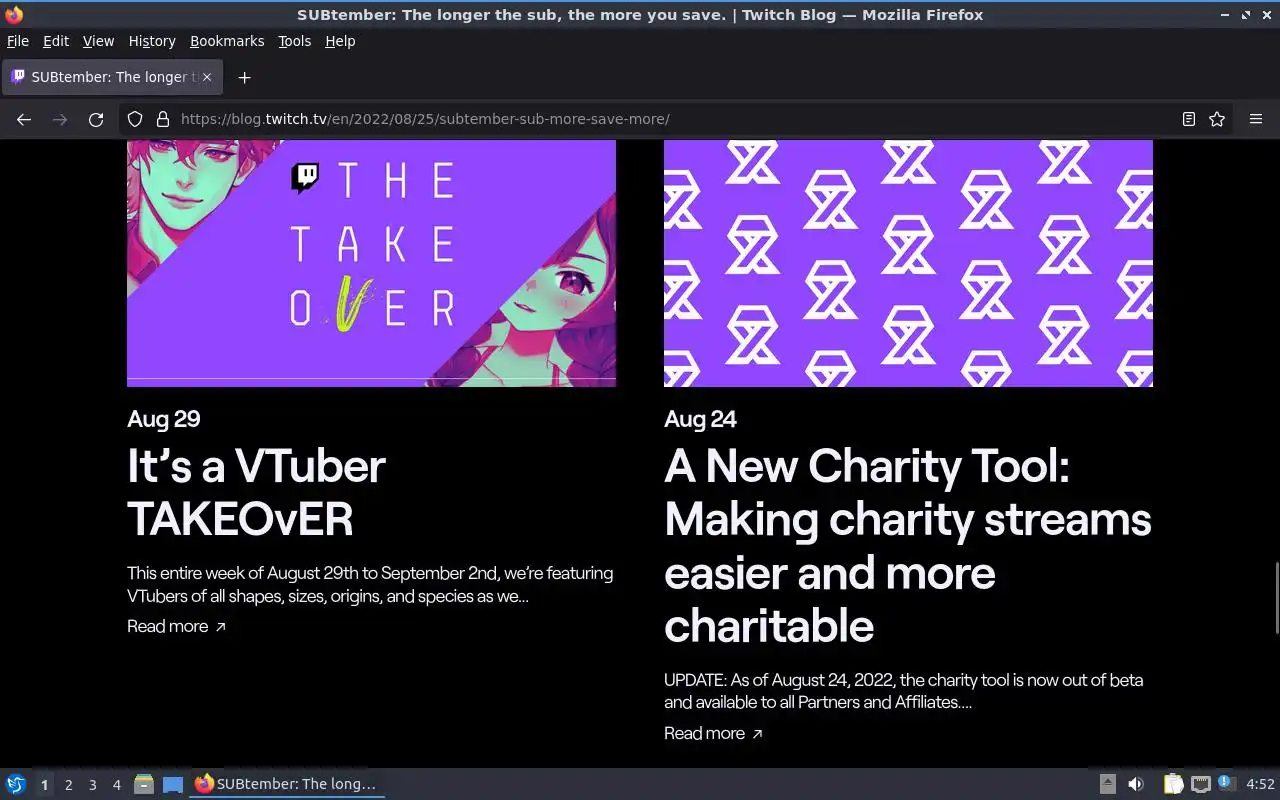Open the update notifier tray icon
This screenshot has height=800, width=1280.
[x=1227, y=783]
